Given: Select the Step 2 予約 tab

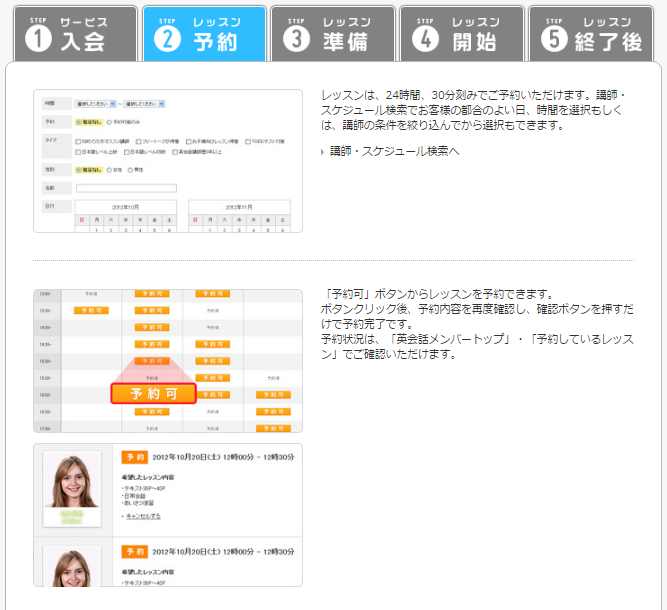Looking at the screenshot, I should pos(204,33).
